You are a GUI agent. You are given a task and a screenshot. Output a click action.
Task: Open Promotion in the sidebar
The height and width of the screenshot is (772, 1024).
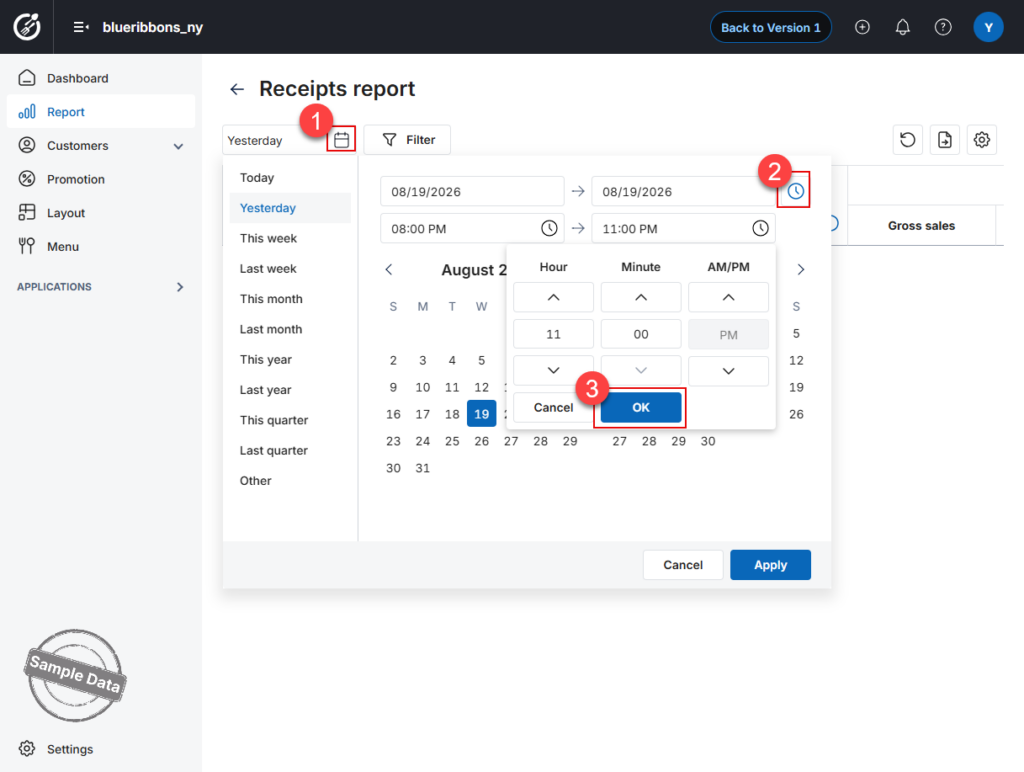[x=101, y=179]
